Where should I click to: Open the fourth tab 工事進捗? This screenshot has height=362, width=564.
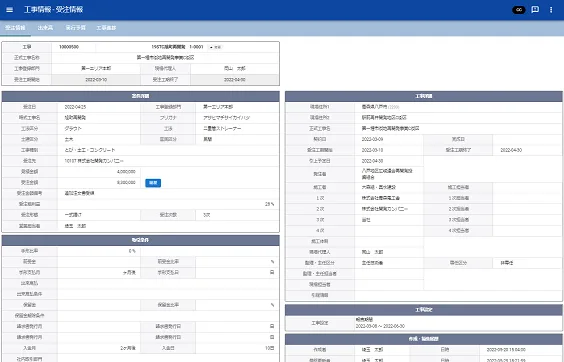tap(106, 28)
